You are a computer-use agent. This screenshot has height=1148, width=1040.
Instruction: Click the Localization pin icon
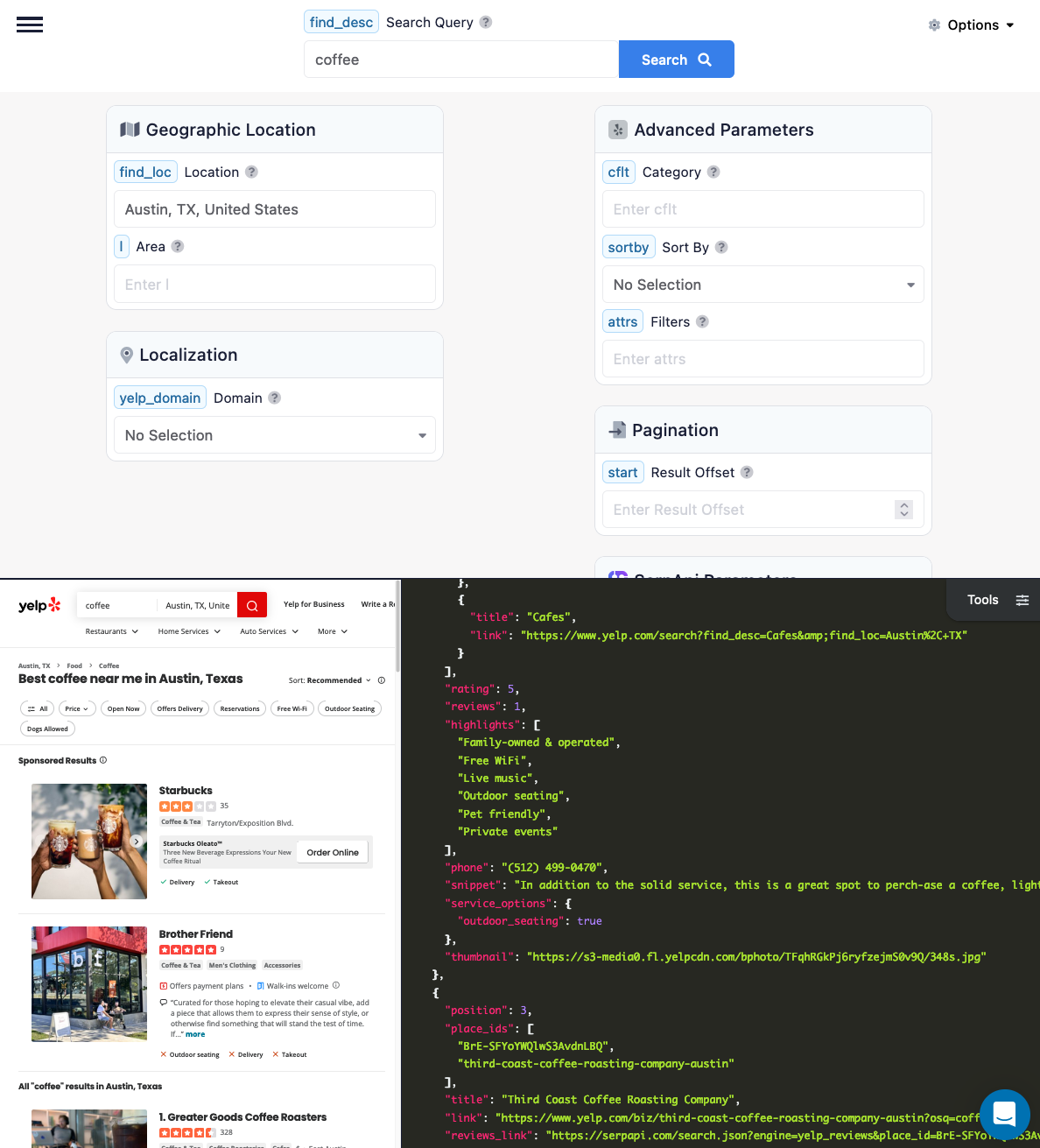127,355
